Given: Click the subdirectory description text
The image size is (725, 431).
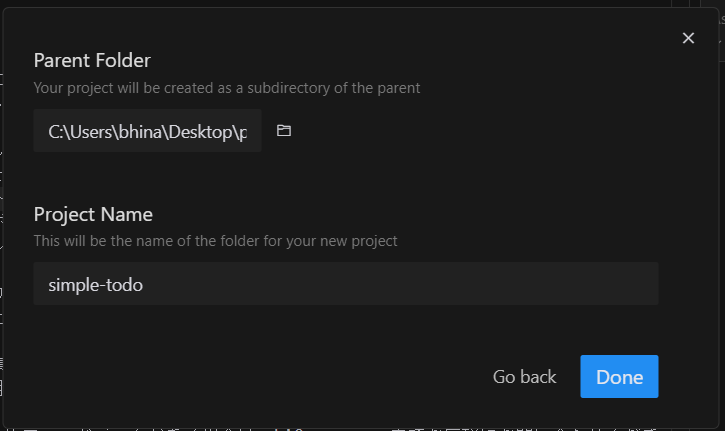Looking at the screenshot, I should (x=227, y=88).
